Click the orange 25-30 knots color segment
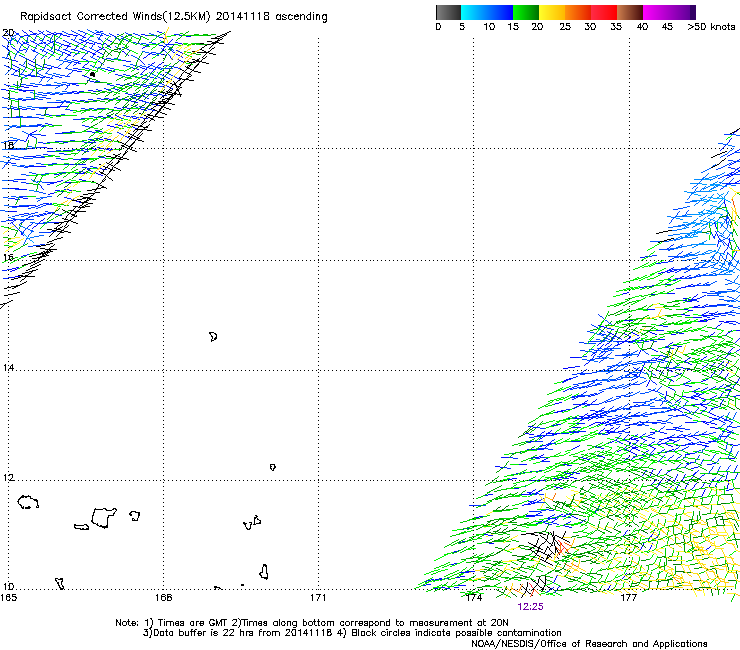This screenshot has width=740, height=650. coord(578,12)
